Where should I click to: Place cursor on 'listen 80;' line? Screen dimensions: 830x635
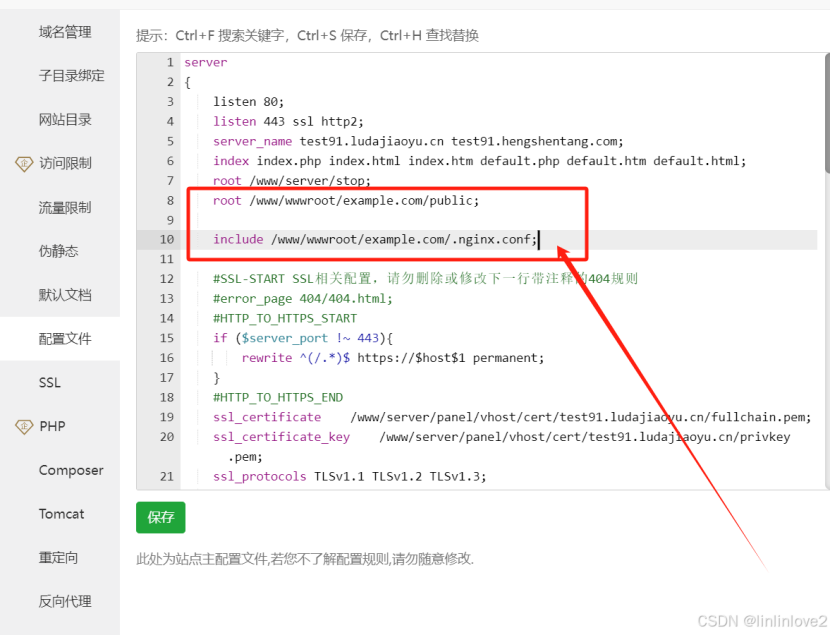(x=249, y=102)
